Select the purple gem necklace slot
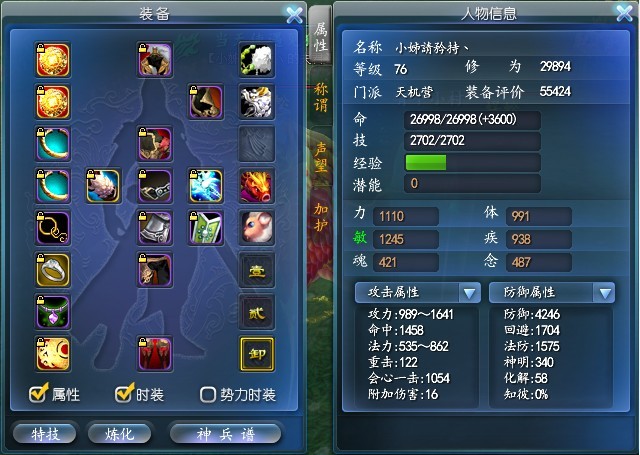 pos(53,312)
